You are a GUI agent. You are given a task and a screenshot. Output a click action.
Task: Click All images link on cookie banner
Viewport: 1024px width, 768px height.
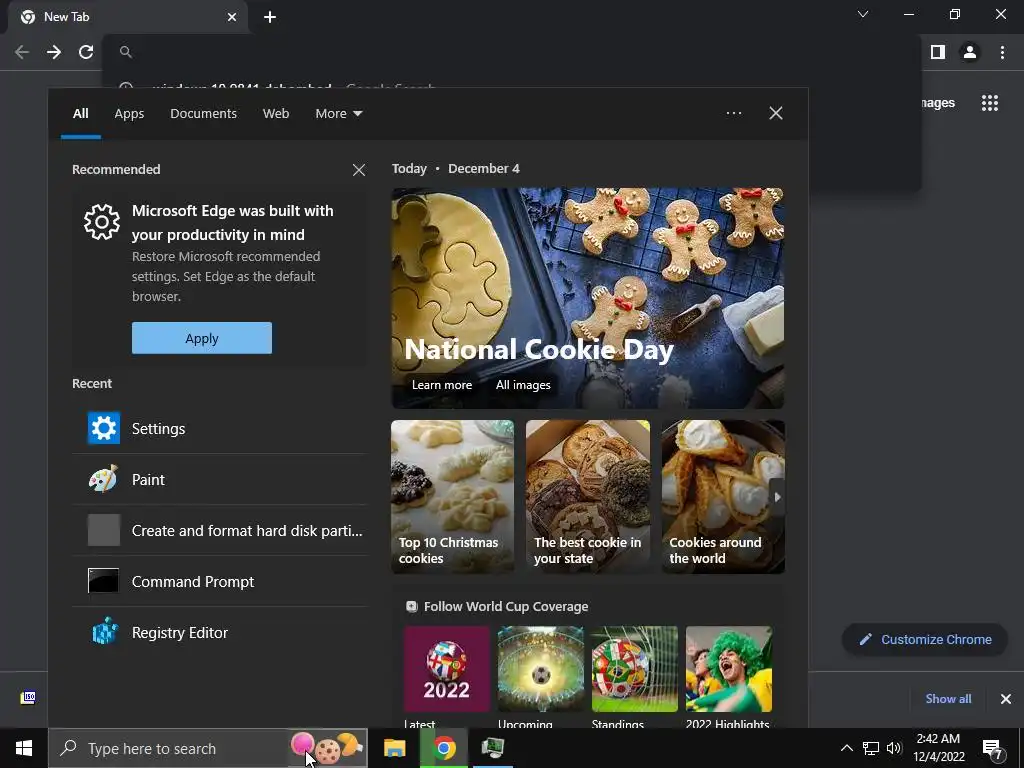point(522,385)
